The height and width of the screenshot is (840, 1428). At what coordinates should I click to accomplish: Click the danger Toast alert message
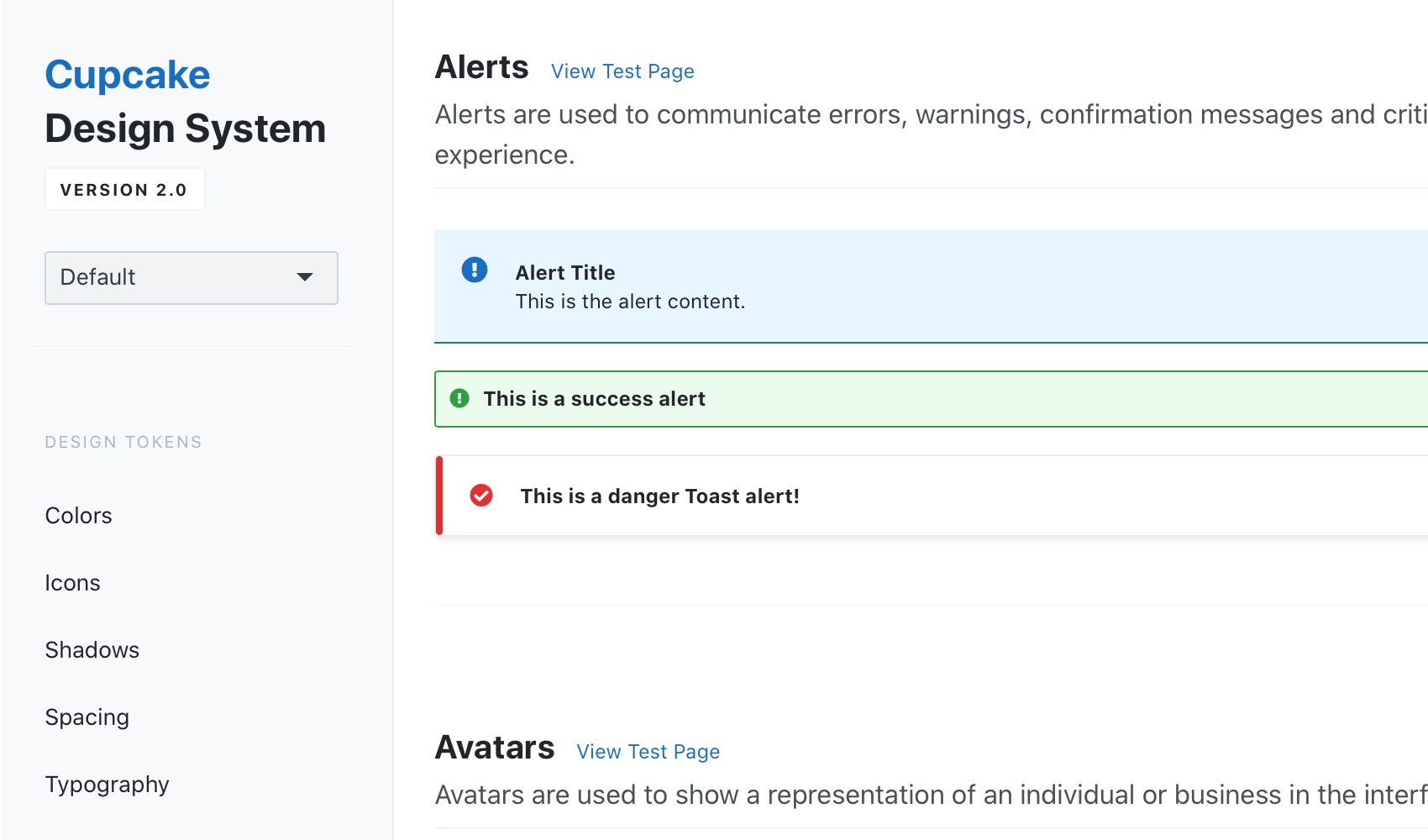click(x=659, y=496)
